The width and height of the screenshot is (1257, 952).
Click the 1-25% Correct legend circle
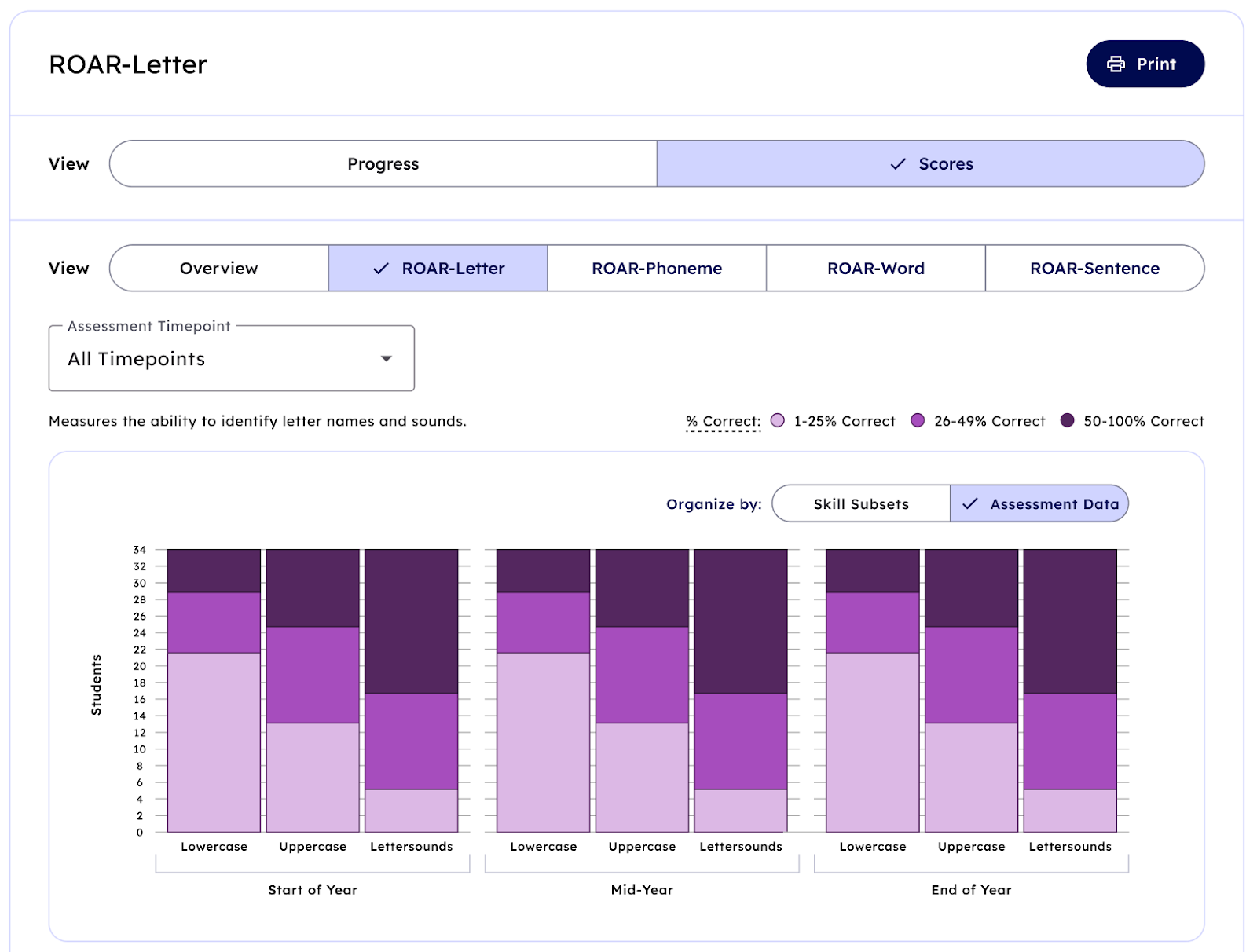(778, 421)
